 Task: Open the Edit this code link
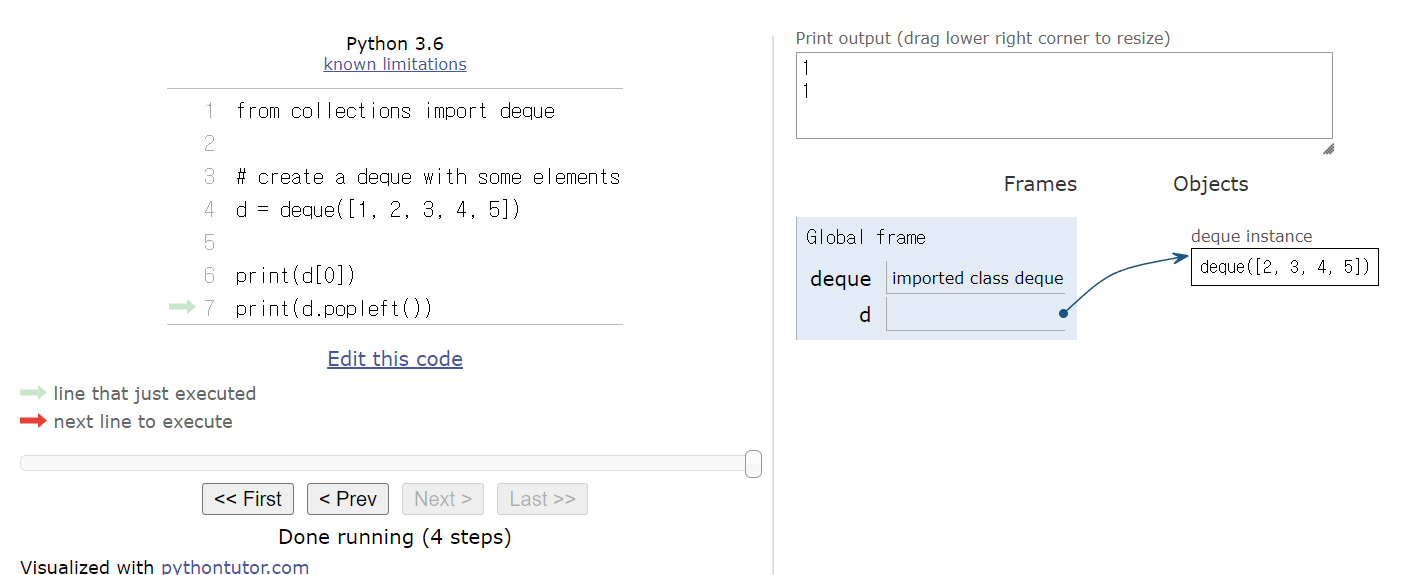tap(395, 359)
